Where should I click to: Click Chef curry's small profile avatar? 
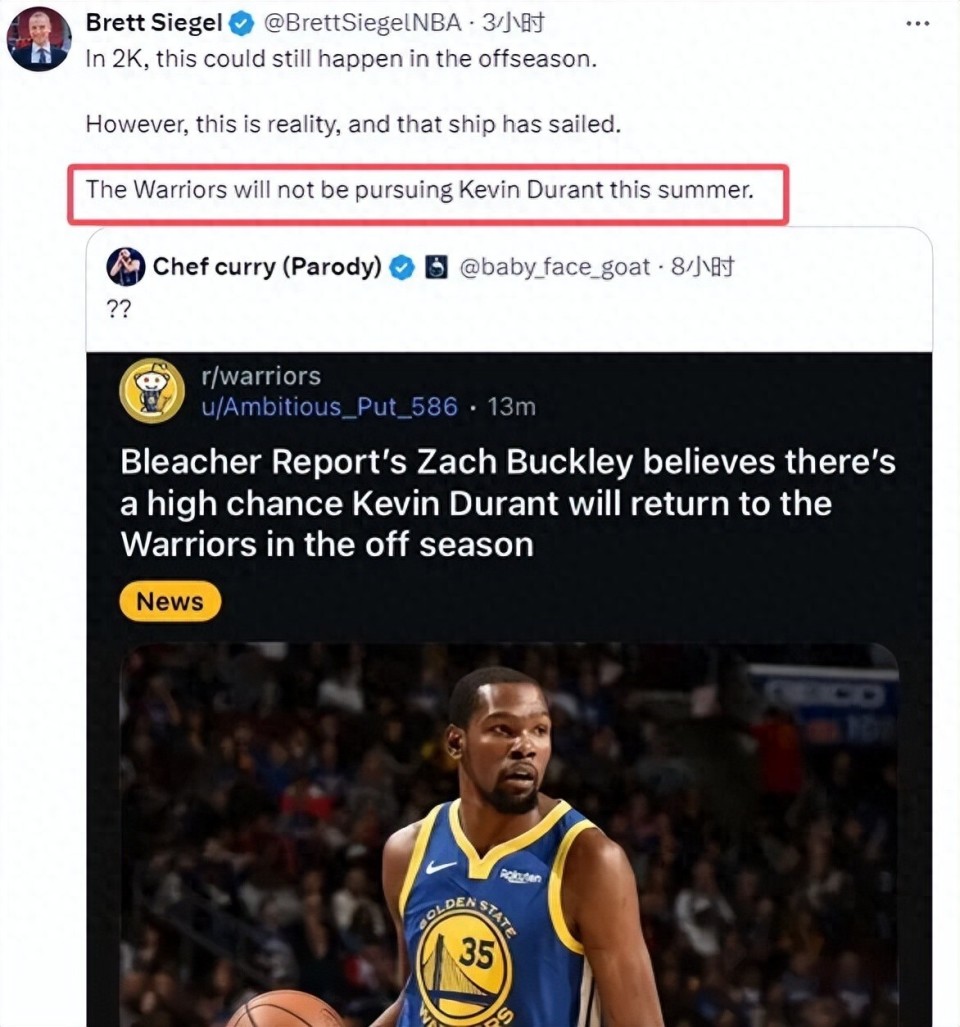click(x=126, y=267)
